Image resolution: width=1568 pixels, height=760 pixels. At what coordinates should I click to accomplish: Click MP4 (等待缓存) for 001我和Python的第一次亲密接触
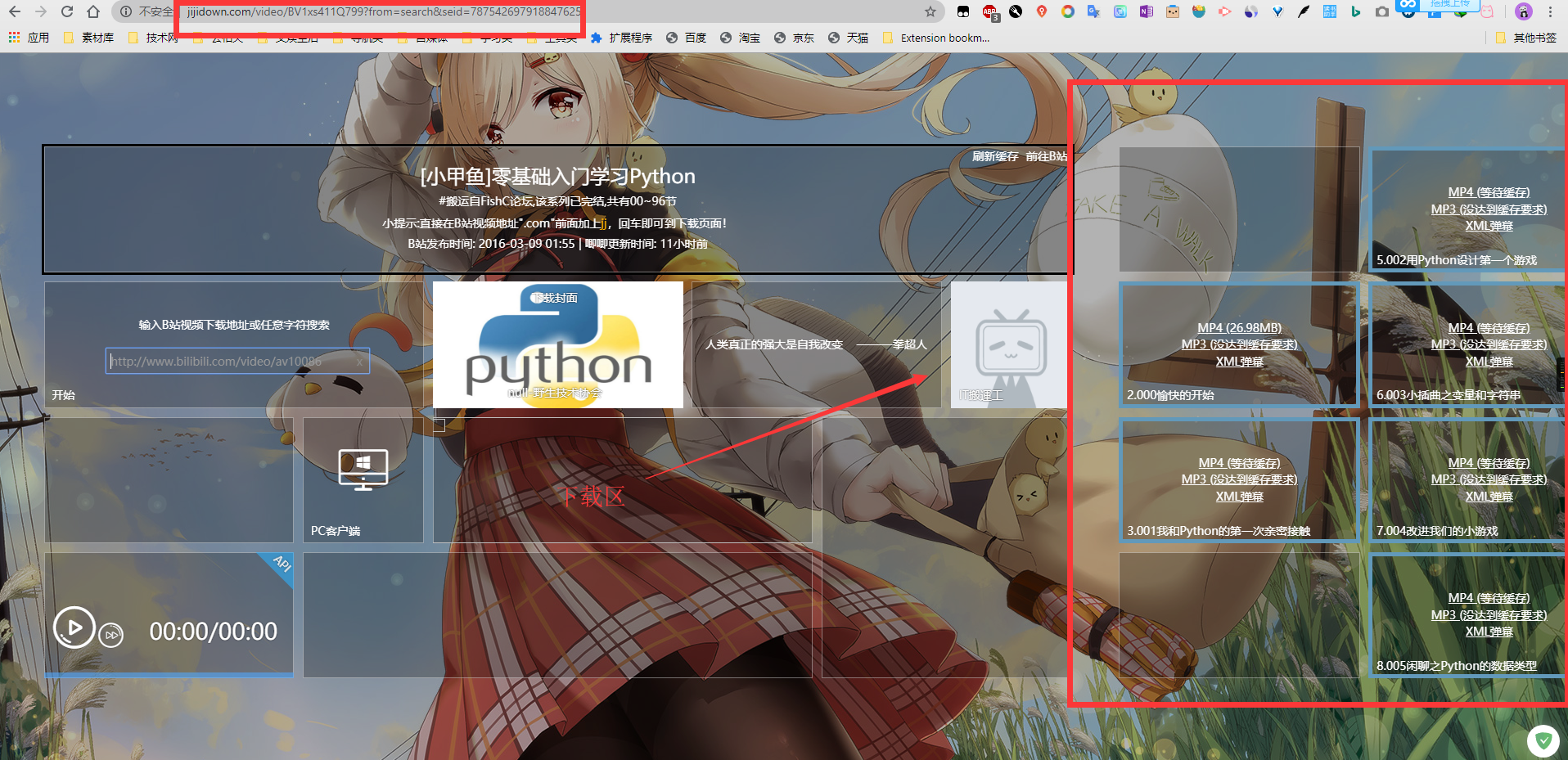click(1239, 463)
